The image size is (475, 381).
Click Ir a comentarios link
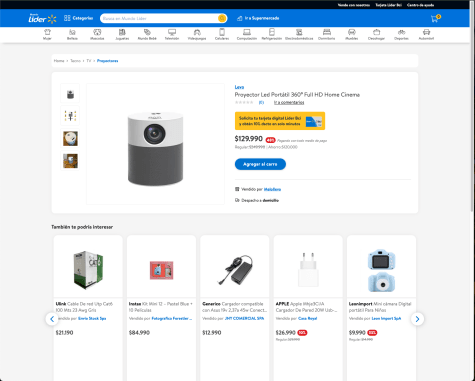[x=289, y=102]
